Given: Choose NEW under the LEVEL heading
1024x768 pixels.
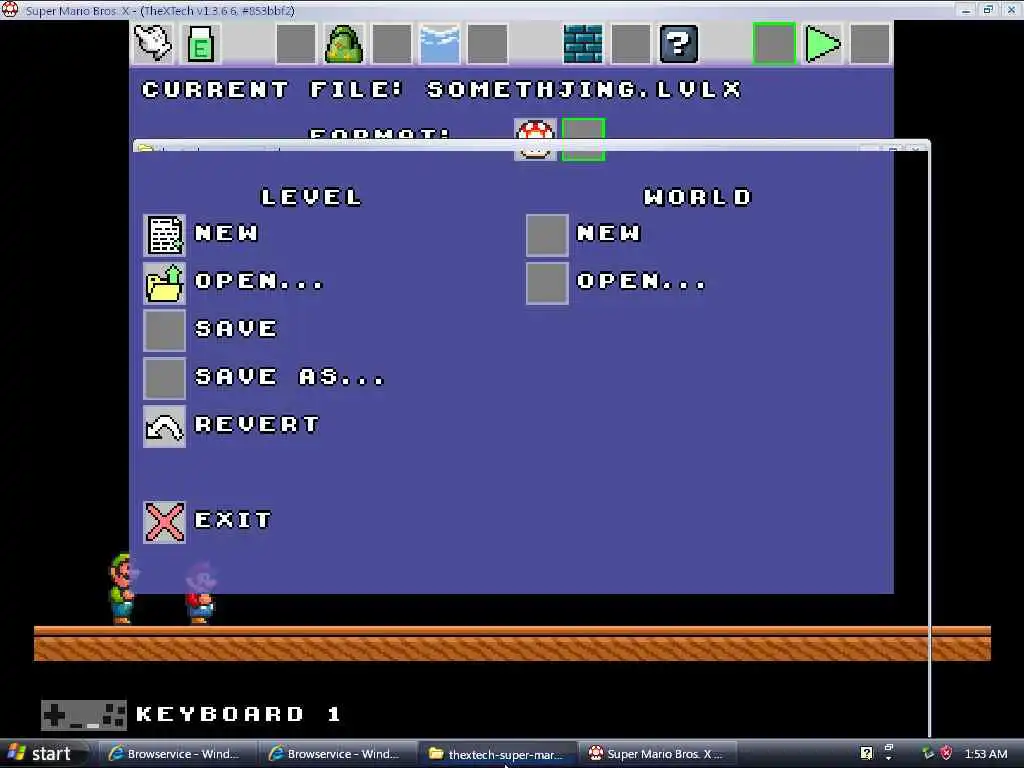Looking at the screenshot, I should pos(227,232).
